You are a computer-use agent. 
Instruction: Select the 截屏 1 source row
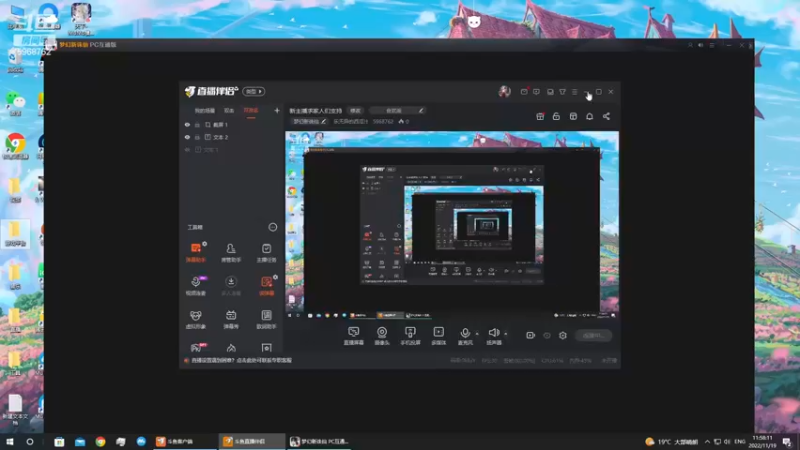click(x=232, y=124)
